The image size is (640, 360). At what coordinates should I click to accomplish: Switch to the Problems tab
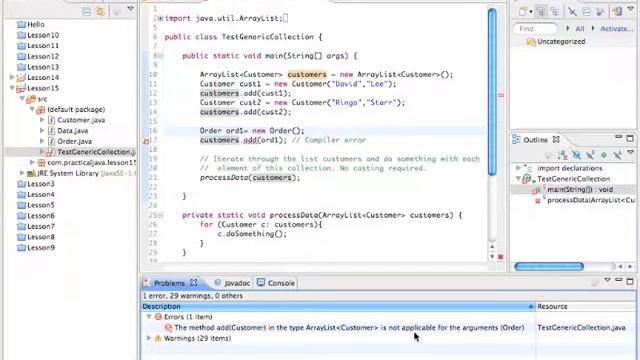169,283
